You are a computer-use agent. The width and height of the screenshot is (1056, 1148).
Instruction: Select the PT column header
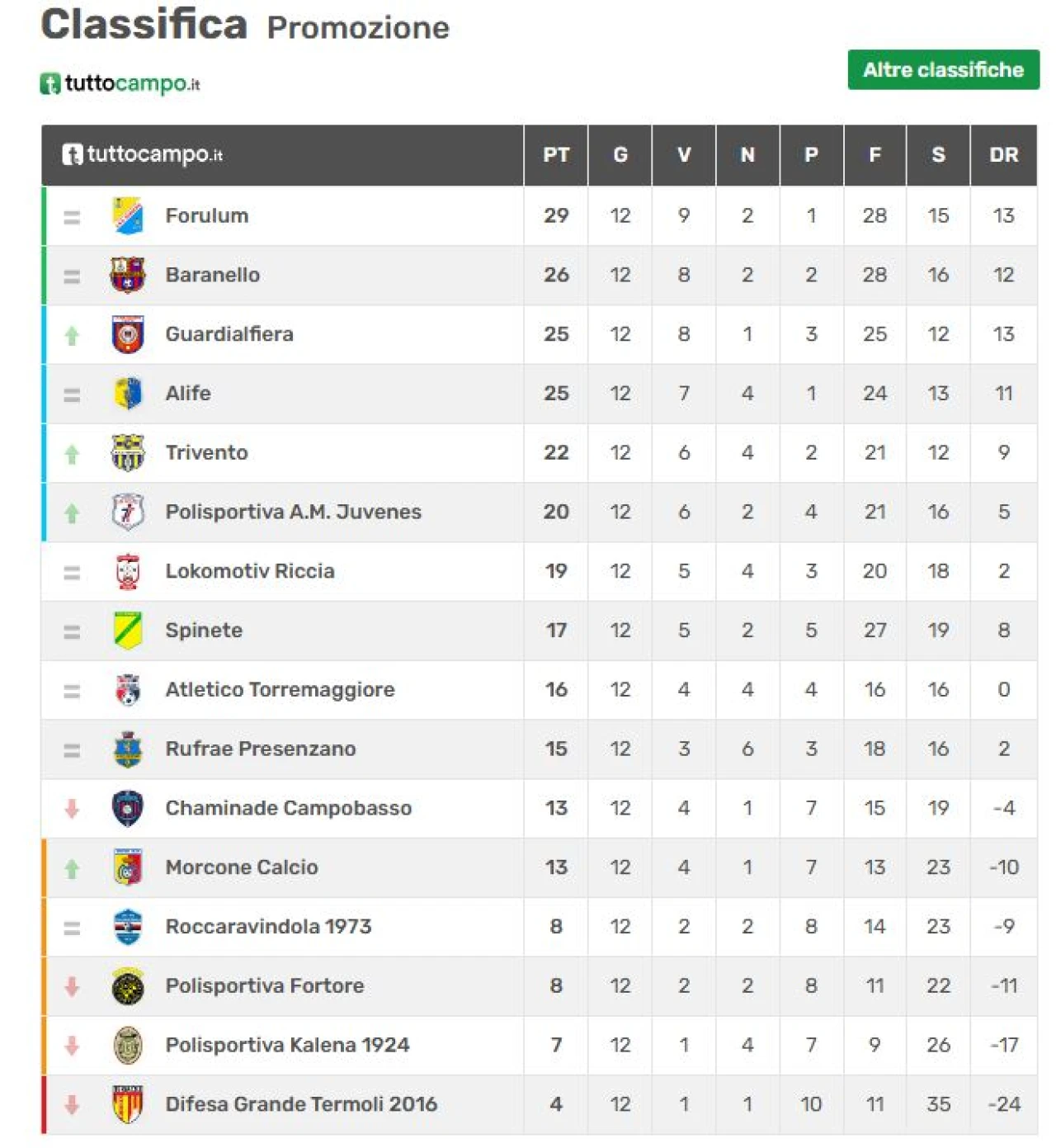point(556,155)
